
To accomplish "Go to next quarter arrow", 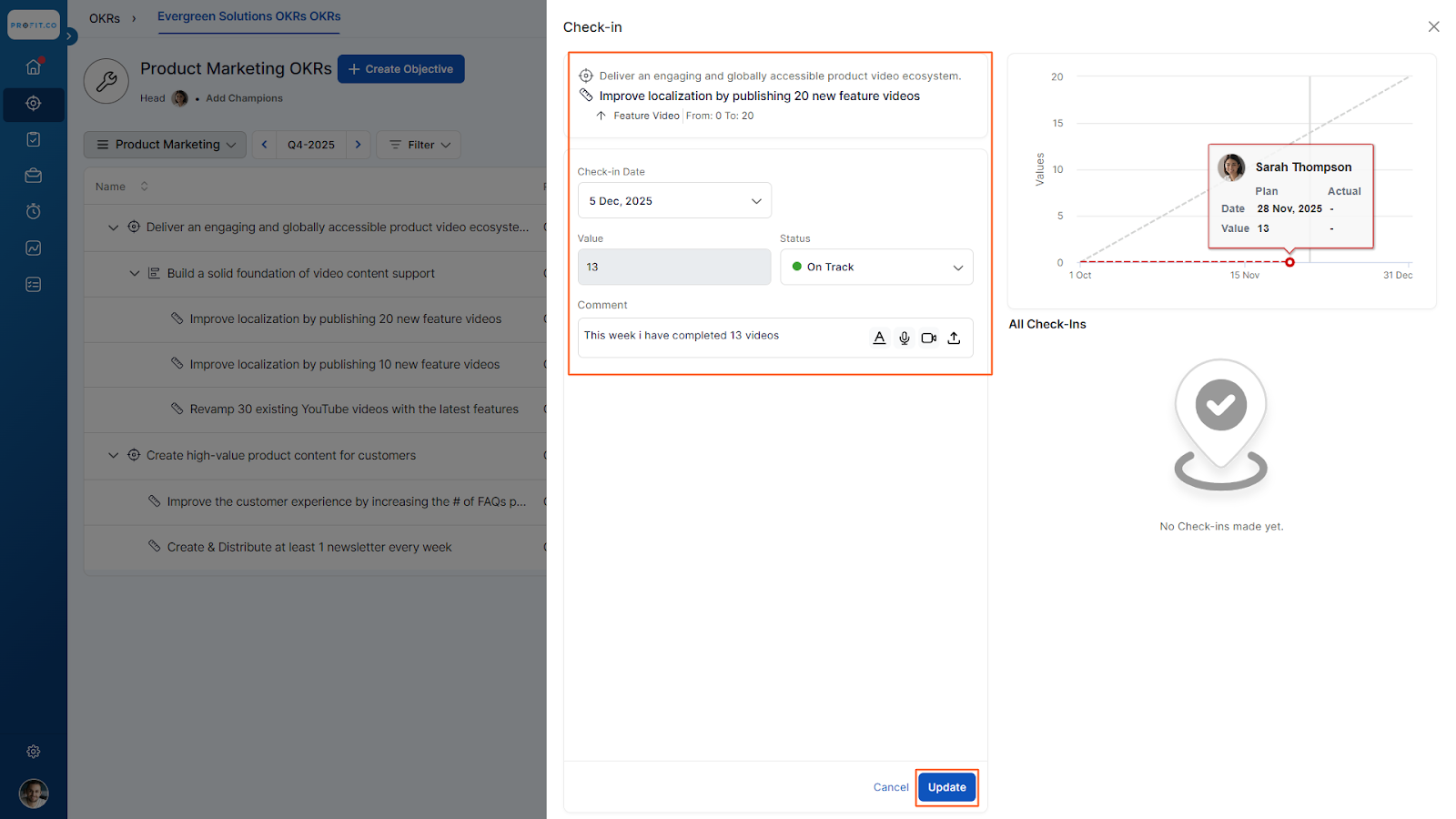I will tap(359, 145).
